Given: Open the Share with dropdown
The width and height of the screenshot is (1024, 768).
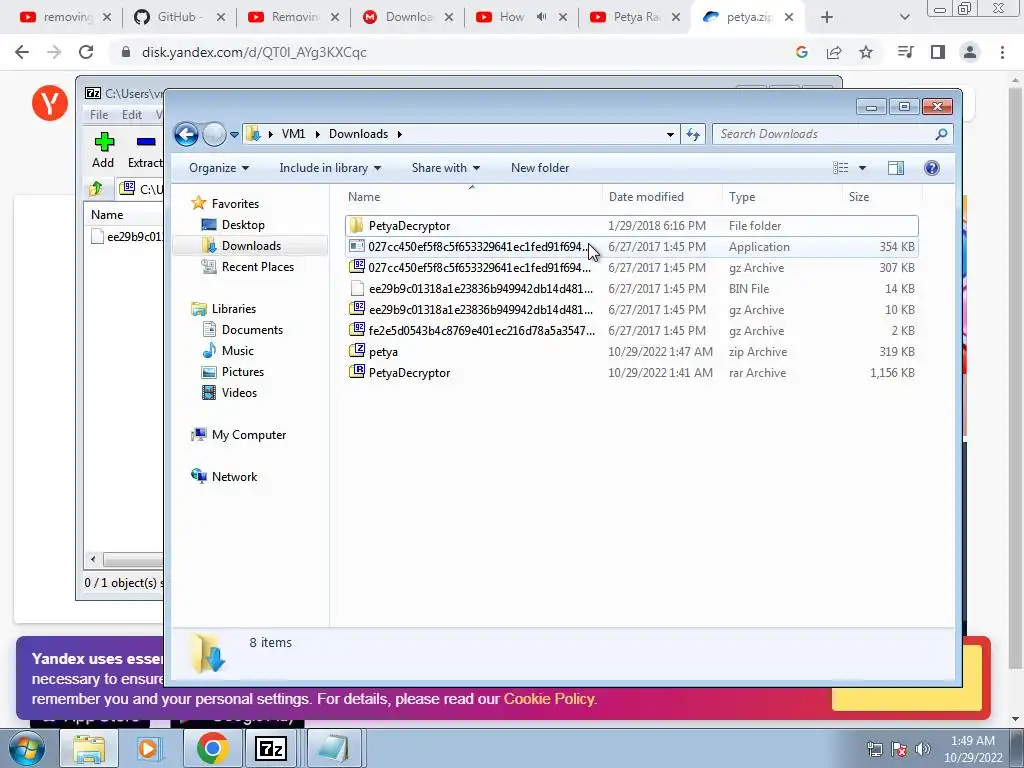Looking at the screenshot, I should (x=445, y=168).
